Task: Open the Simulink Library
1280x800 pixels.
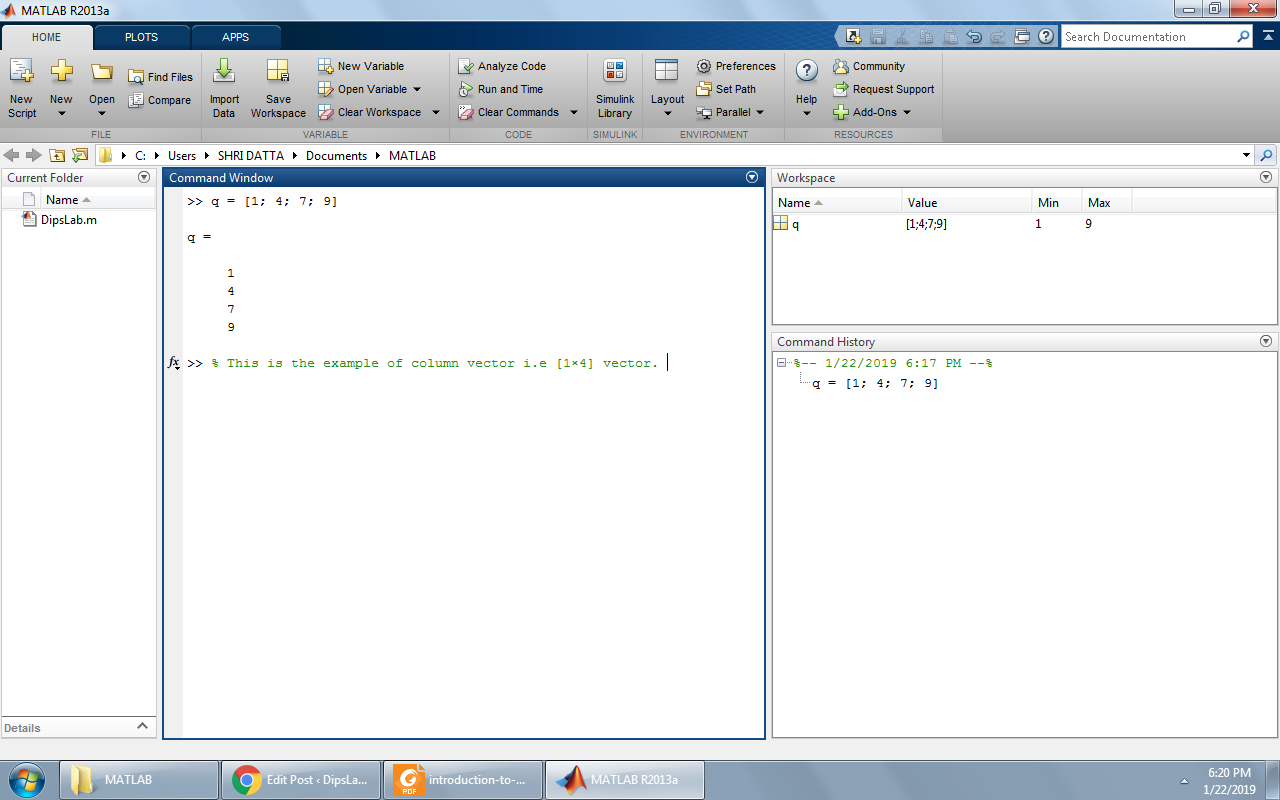Action: 615,72
